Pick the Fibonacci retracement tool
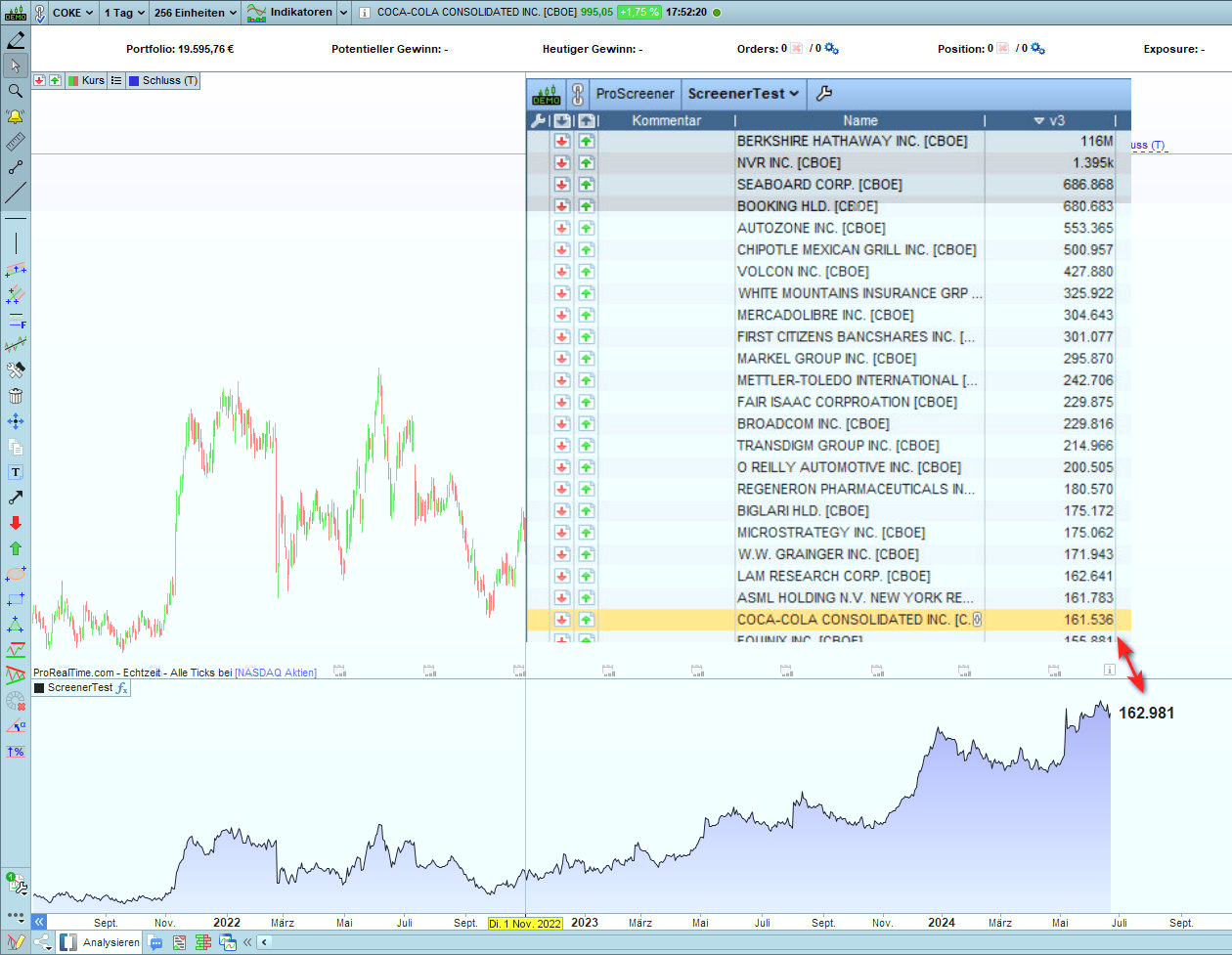The height and width of the screenshot is (955, 1232). (x=16, y=320)
